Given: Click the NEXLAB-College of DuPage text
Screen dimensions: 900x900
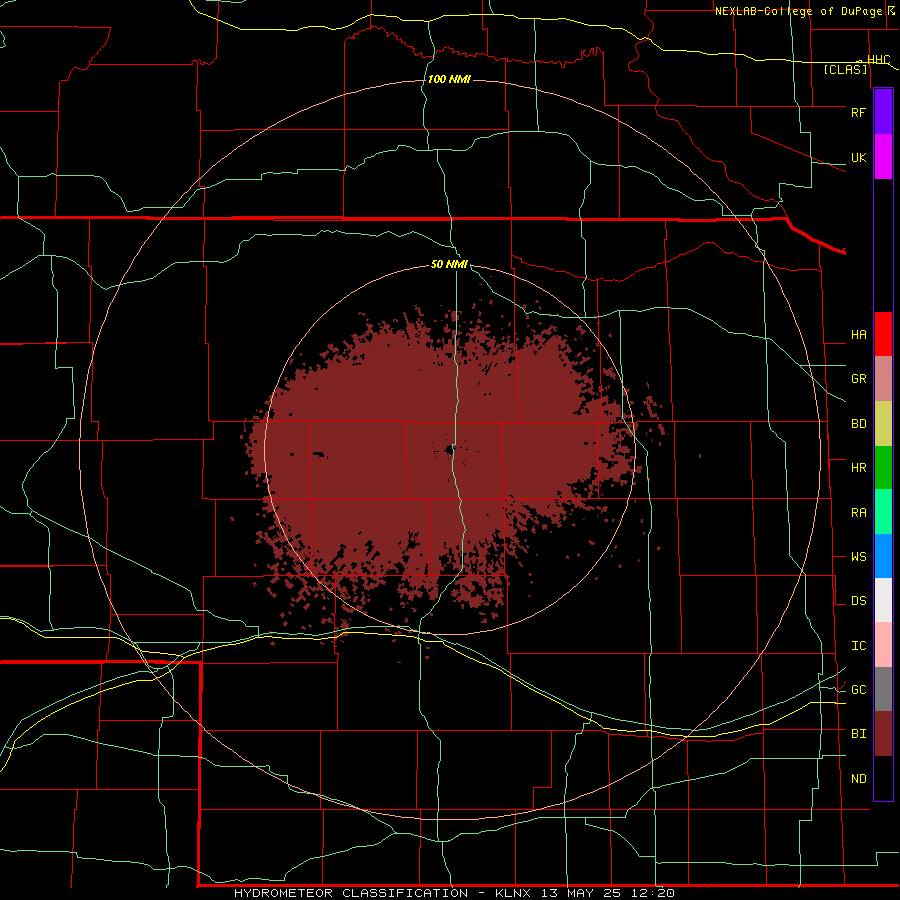Looking at the screenshot, I should [x=798, y=11].
